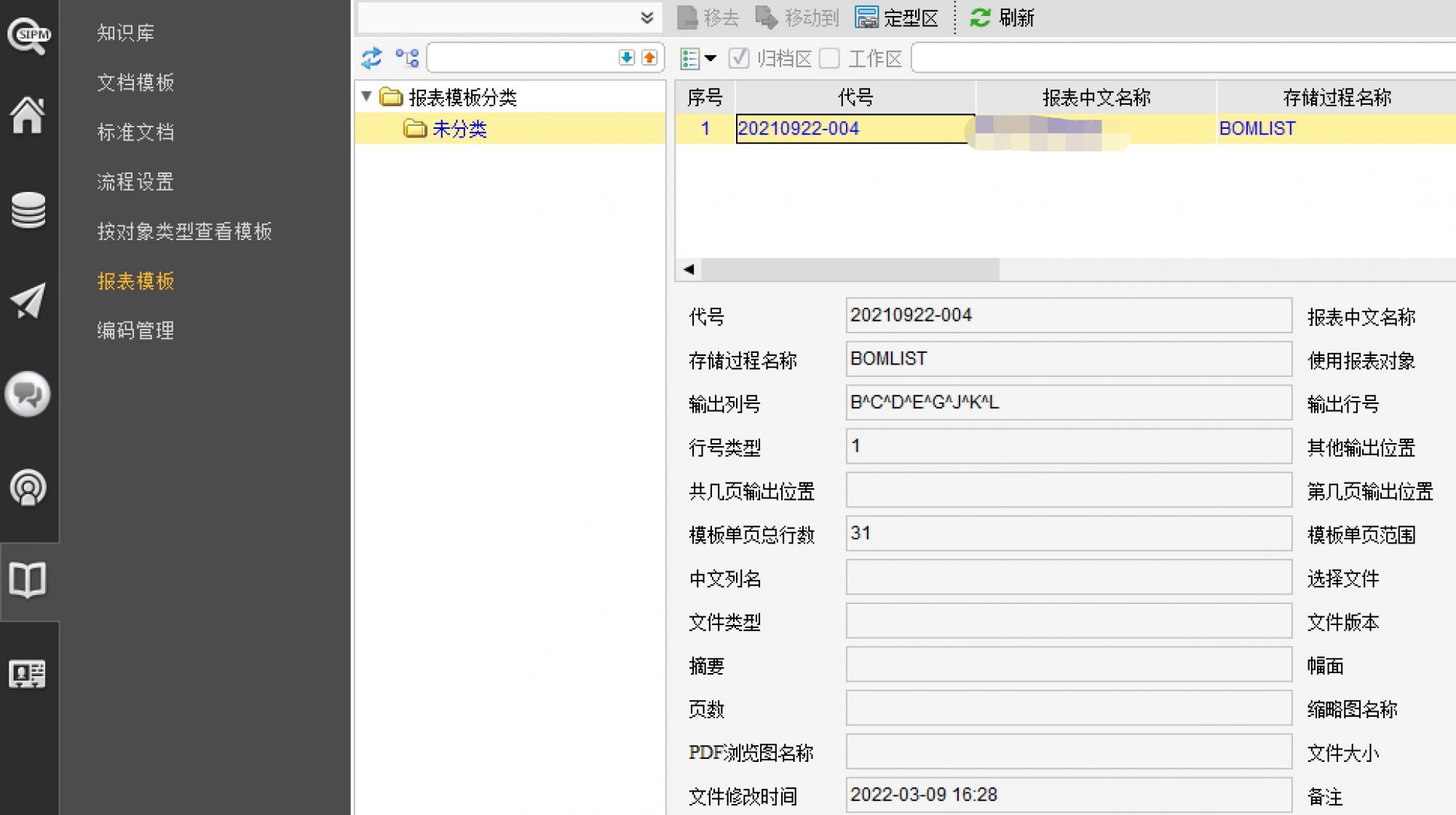
Task: Click the tree refresh arrows icon
Action: [372, 57]
